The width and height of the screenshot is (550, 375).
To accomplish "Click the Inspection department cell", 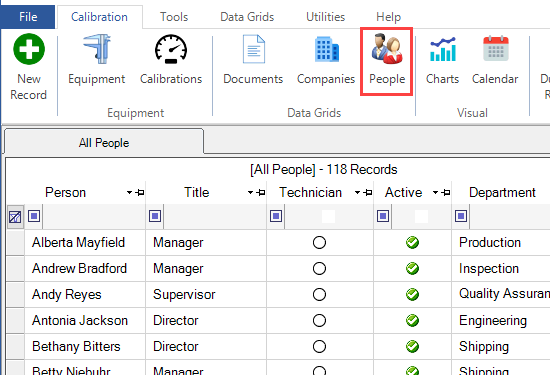I will 501,268.
